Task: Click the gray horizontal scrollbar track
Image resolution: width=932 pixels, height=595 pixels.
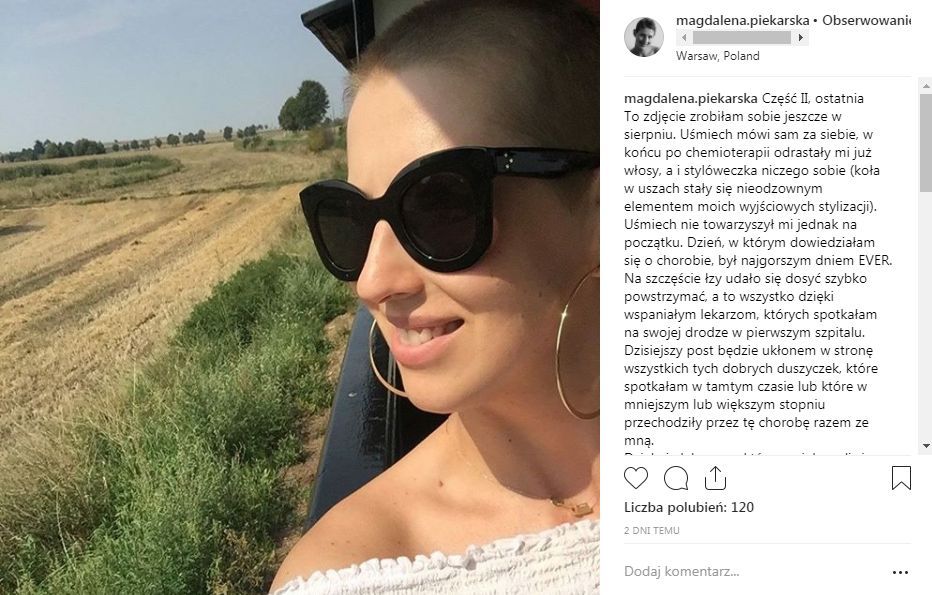Action: point(742,38)
